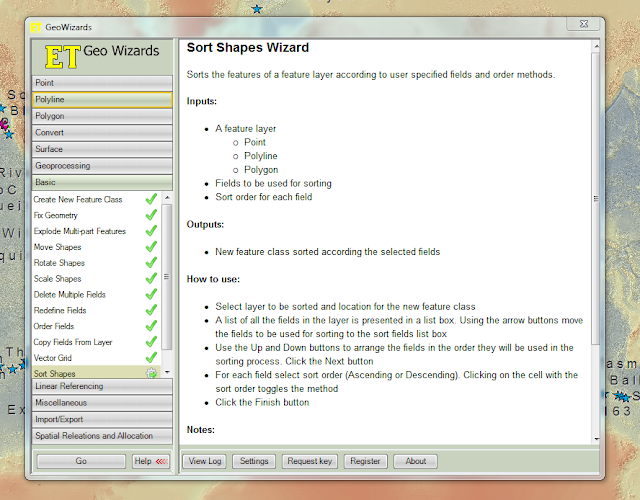
Task: Select the Vector Grid function
Action: pyautogui.click(x=53, y=358)
